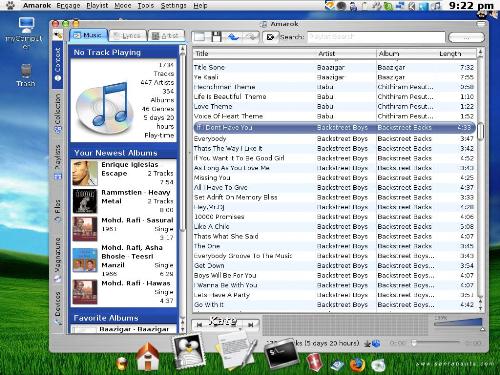Clear the playlist with the blank-page icon

coord(200,37)
